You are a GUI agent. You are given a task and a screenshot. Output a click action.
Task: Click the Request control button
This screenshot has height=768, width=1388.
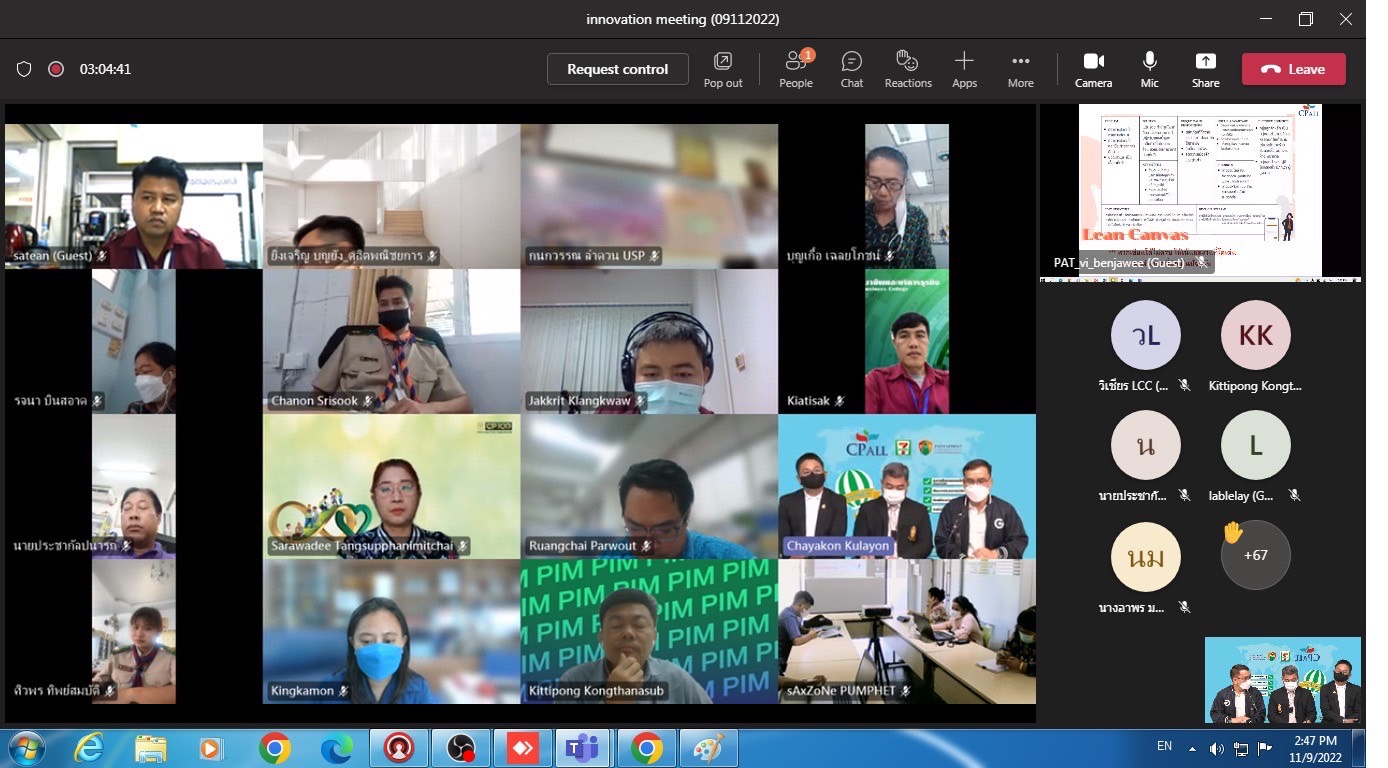[x=617, y=69]
